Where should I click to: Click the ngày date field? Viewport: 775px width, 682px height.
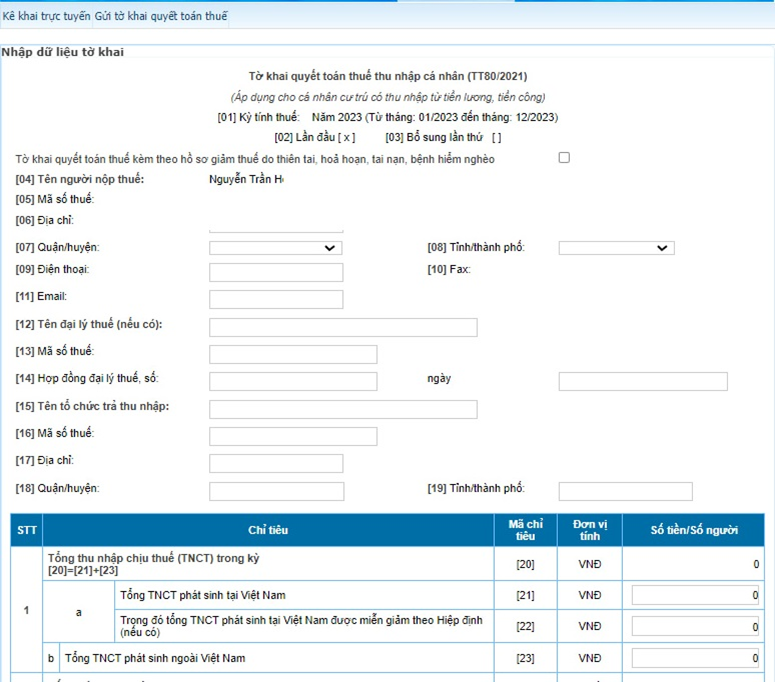pos(643,382)
